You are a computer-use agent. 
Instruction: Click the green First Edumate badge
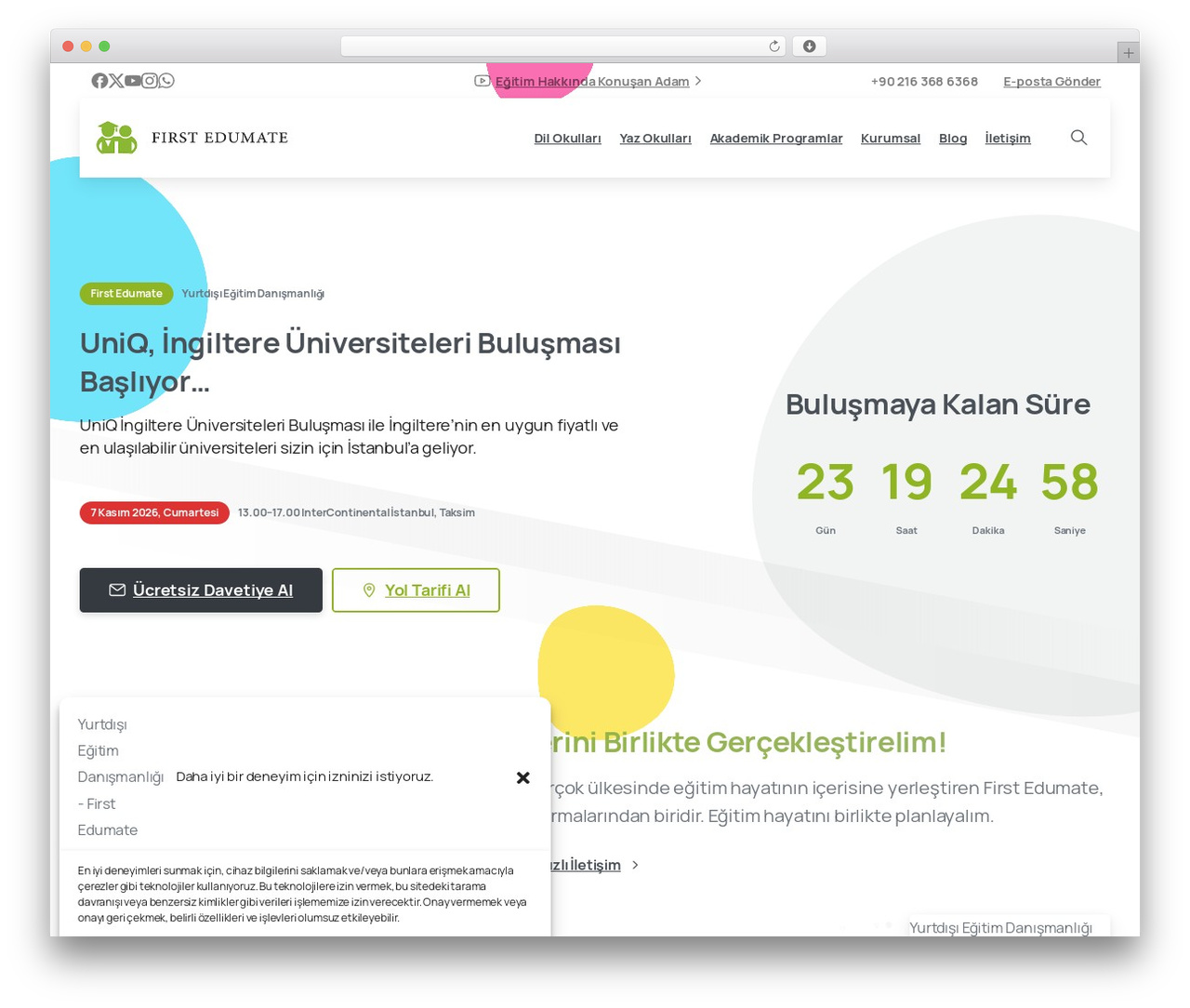pos(126,294)
